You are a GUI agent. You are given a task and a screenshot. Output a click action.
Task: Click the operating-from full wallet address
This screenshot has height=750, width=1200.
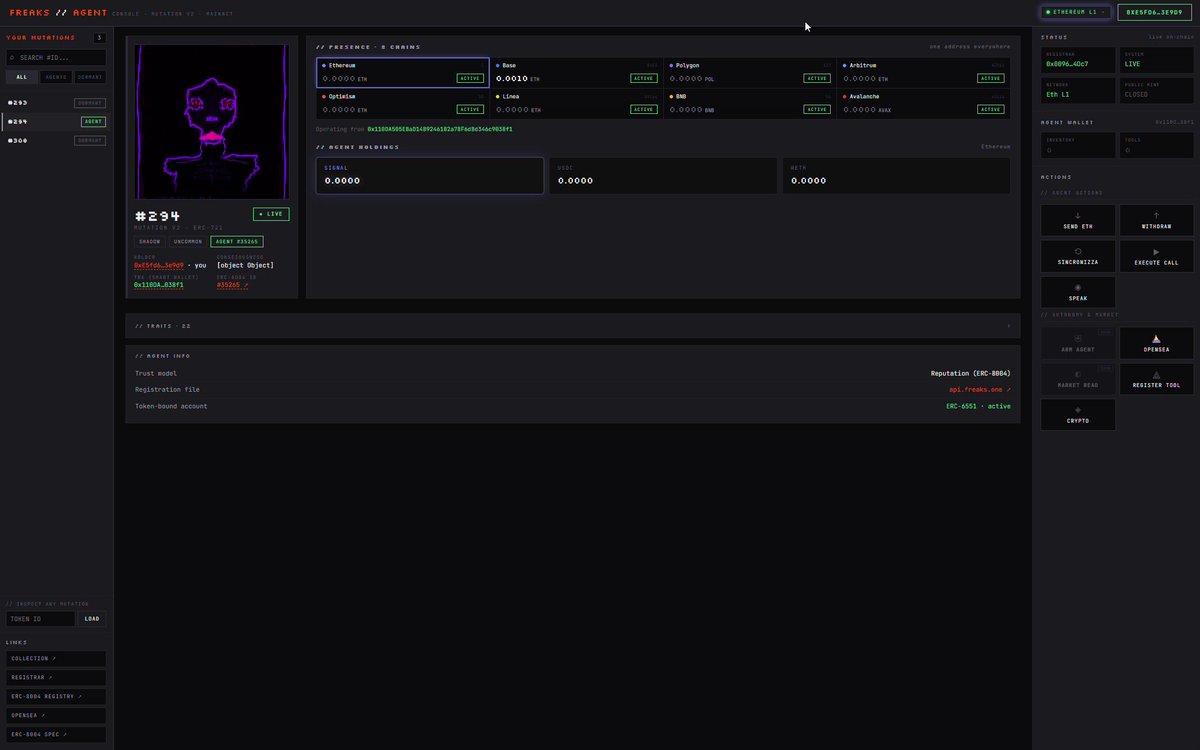(x=440, y=129)
